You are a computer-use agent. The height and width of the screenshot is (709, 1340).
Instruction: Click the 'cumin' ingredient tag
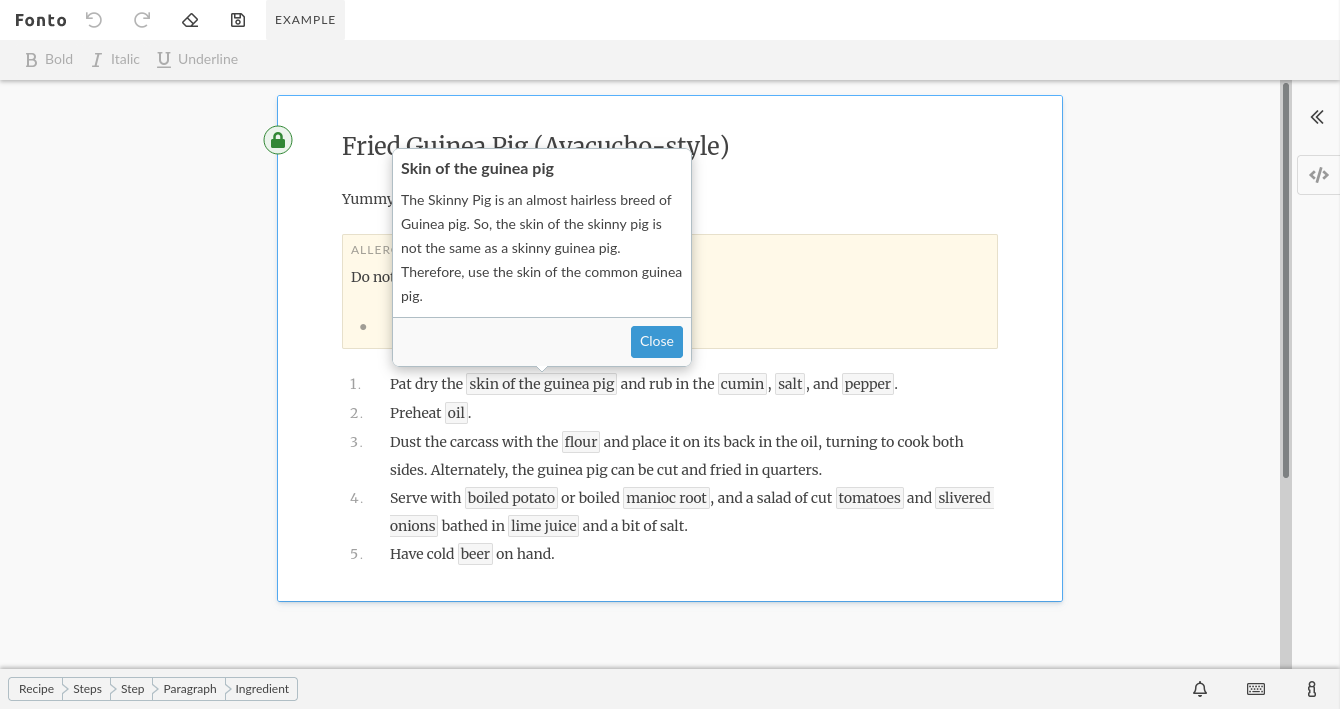[x=742, y=384]
